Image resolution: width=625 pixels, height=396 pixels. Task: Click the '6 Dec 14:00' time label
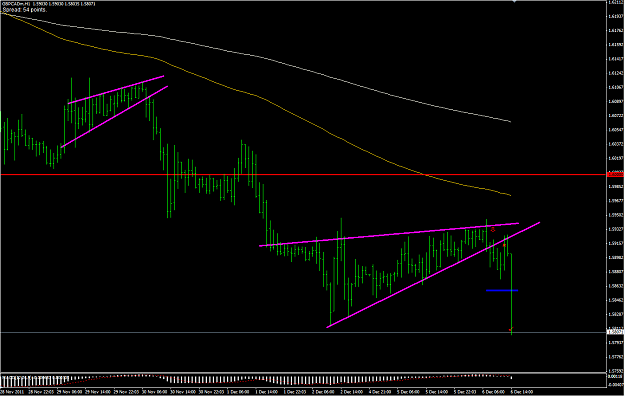pos(521,392)
